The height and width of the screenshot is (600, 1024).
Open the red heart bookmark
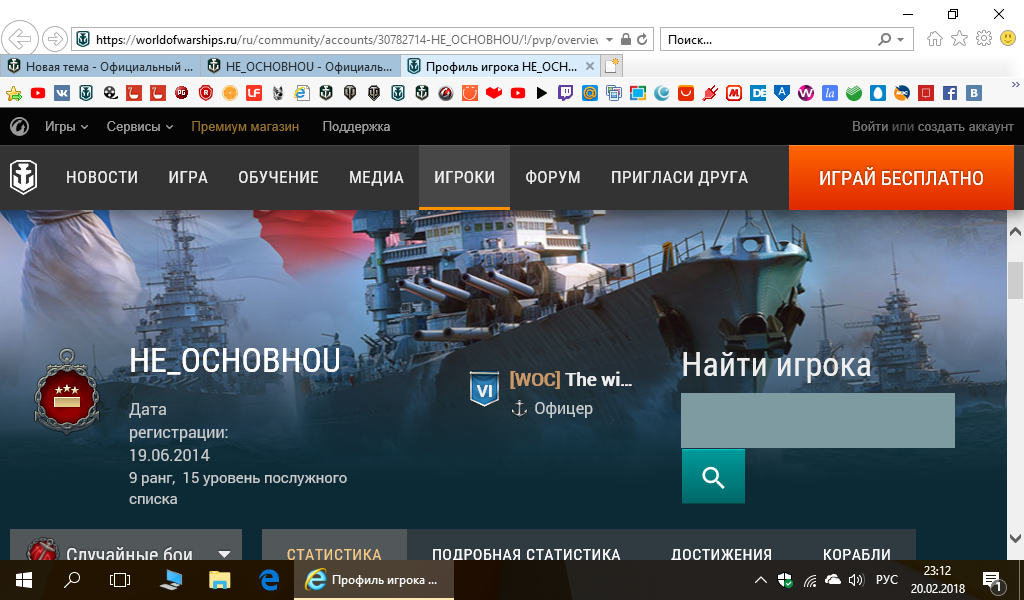pos(494,93)
